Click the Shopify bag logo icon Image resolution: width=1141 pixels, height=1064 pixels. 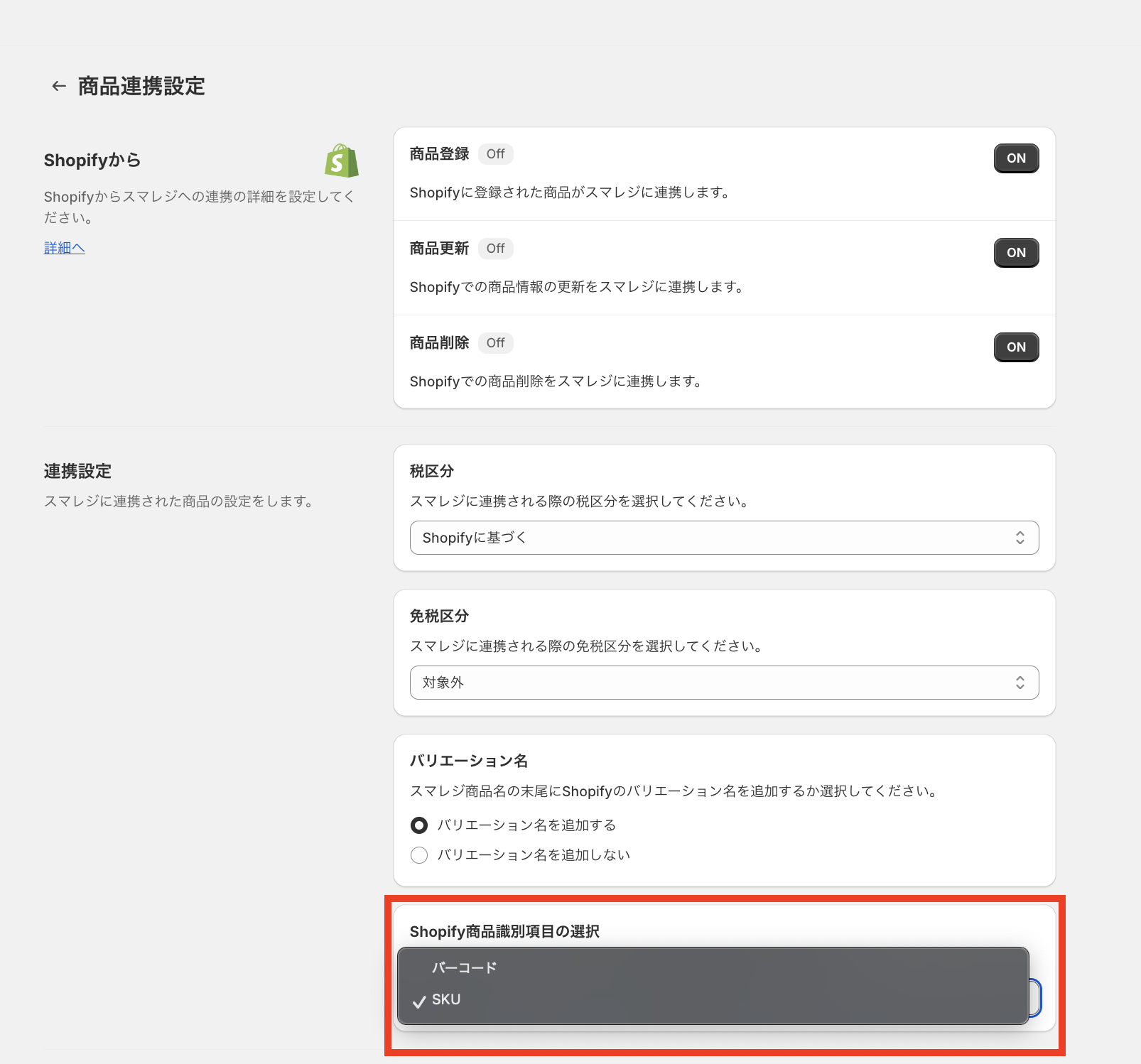coord(342,161)
